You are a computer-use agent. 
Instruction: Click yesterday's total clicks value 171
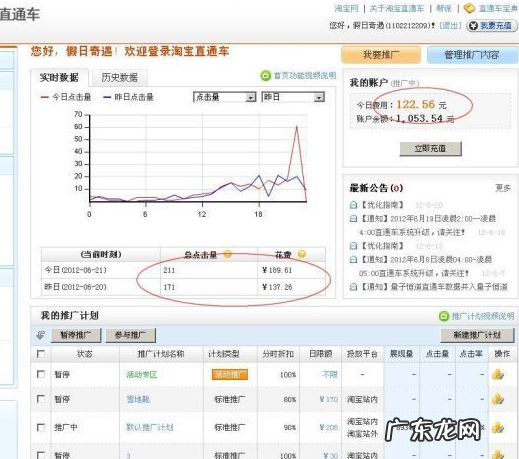pos(169,287)
